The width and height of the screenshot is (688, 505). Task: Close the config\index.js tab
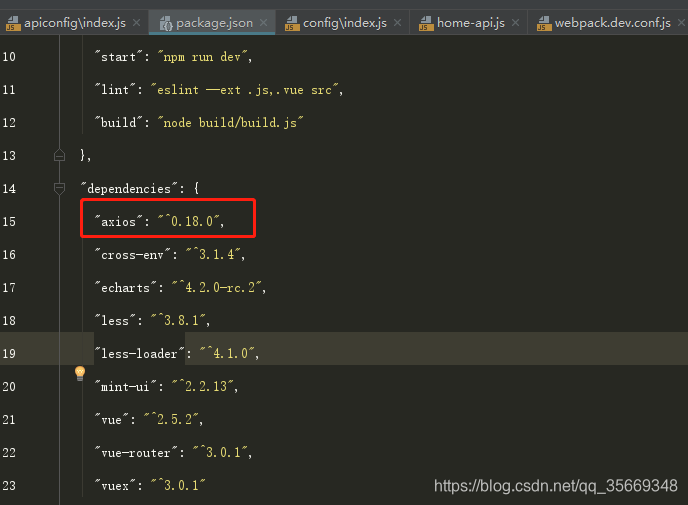click(398, 22)
